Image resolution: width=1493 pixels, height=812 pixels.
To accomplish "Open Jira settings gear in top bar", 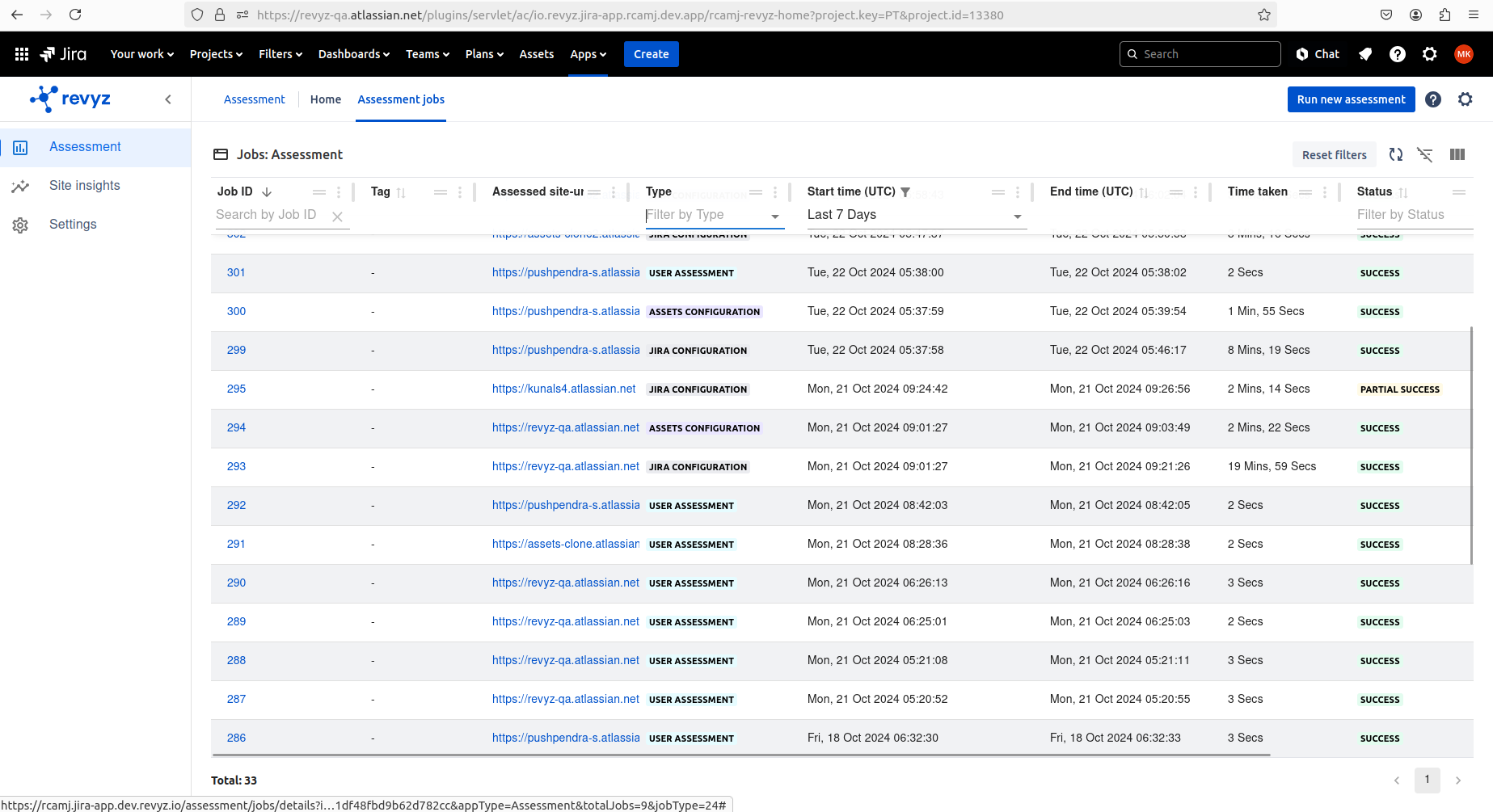I will click(x=1430, y=54).
